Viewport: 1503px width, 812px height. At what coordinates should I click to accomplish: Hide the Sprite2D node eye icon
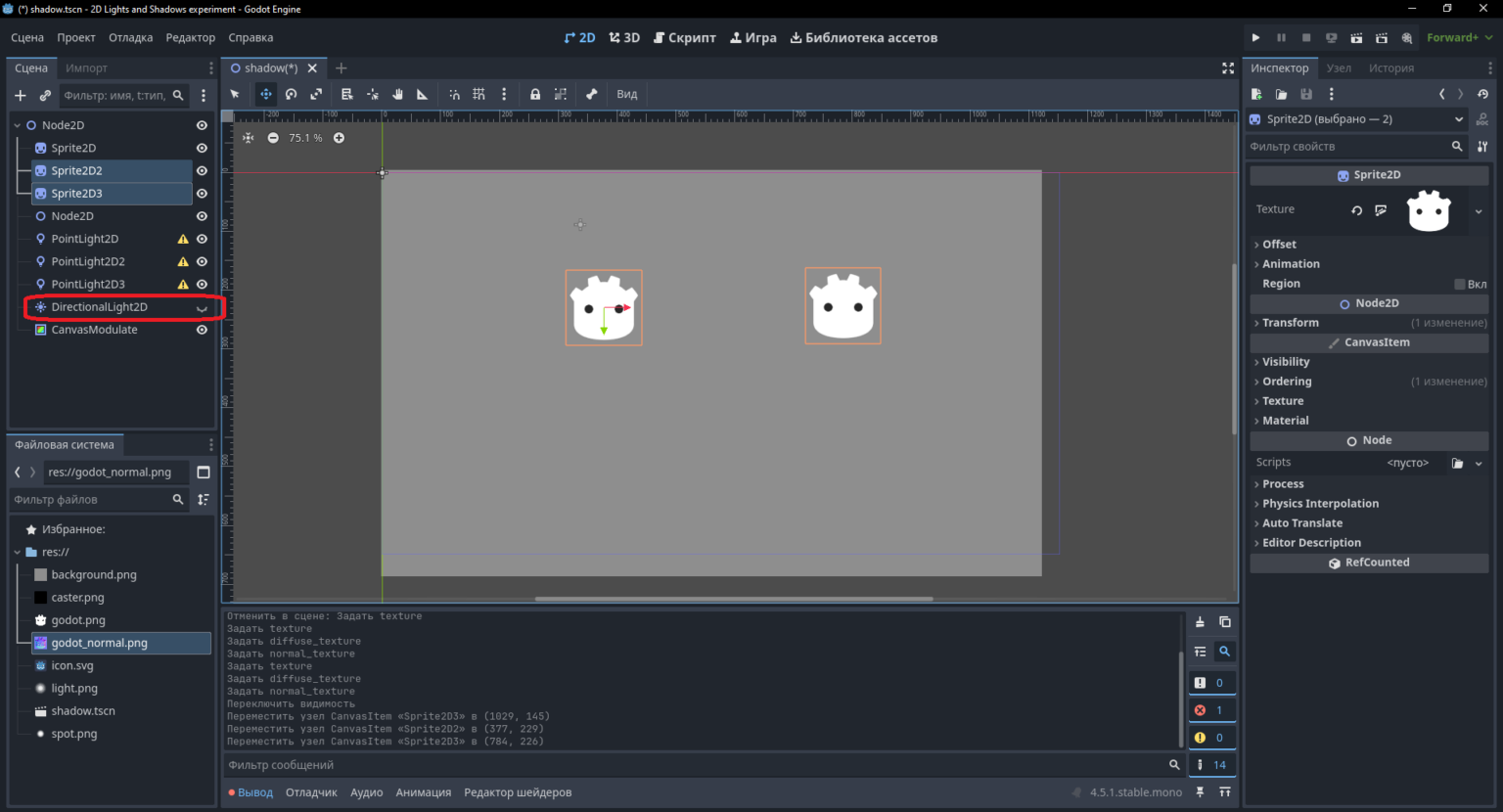pyautogui.click(x=202, y=148)
